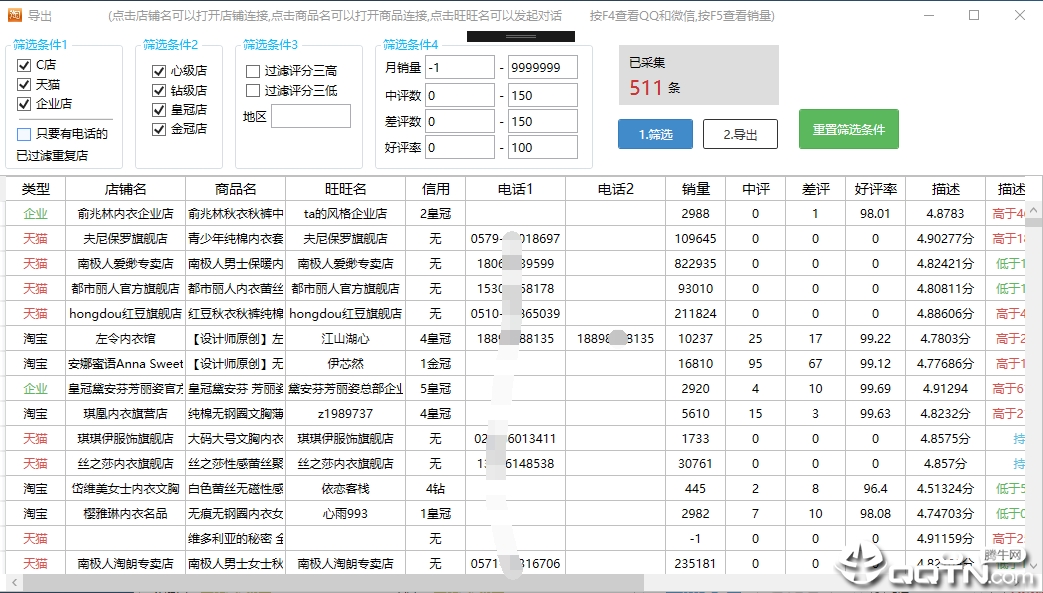The image size is (1043, 593).
Task: Enable 过滤评分三低 checkbox
Action: pyautogui.click(x=253, y=91)
